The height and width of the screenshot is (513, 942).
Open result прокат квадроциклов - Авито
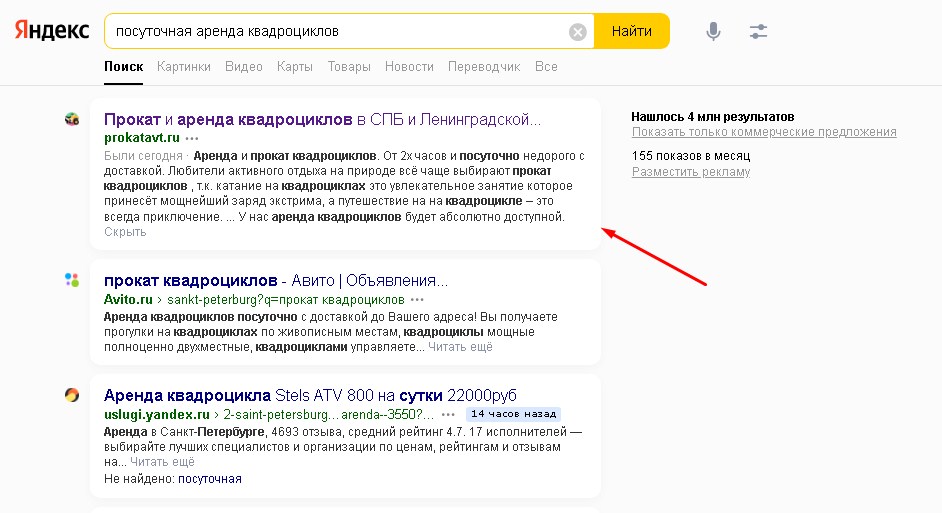point(276,281)
